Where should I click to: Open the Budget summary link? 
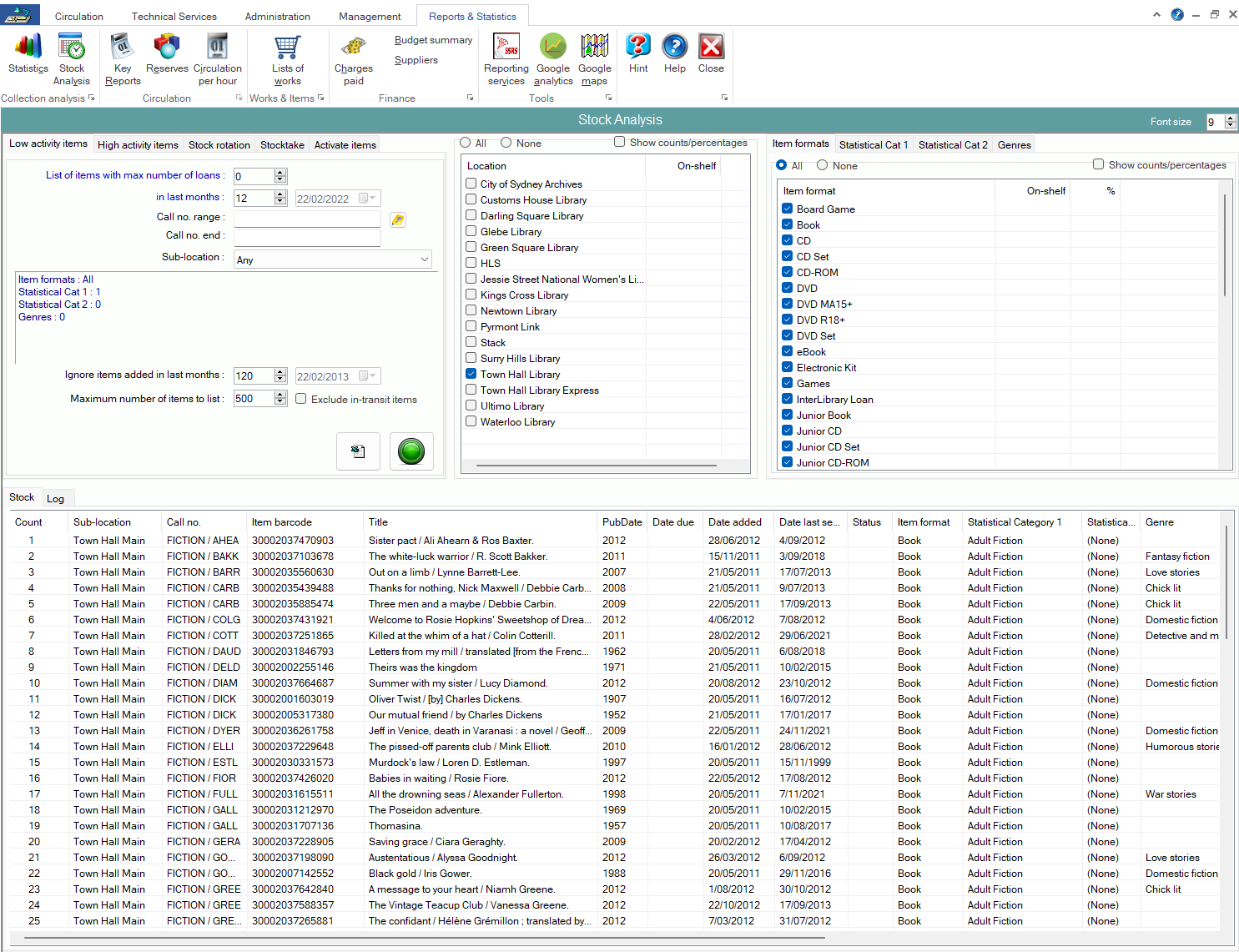coord(433,39)
